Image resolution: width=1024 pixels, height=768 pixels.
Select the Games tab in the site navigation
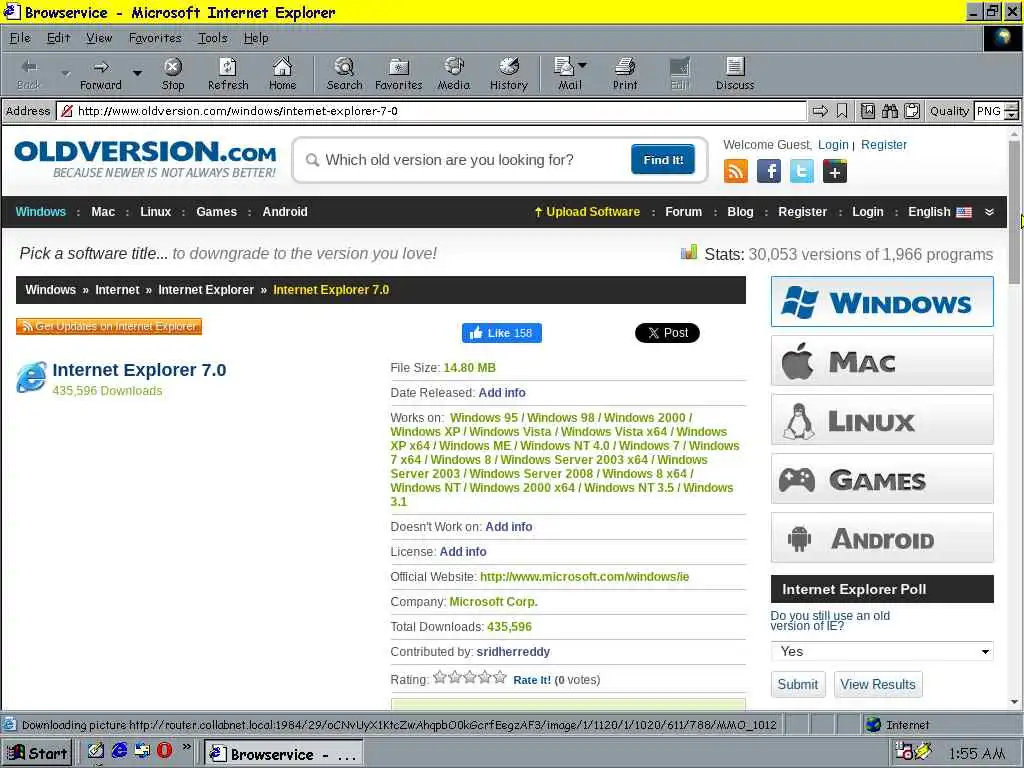pyautogui.click(x=216, y=212)
